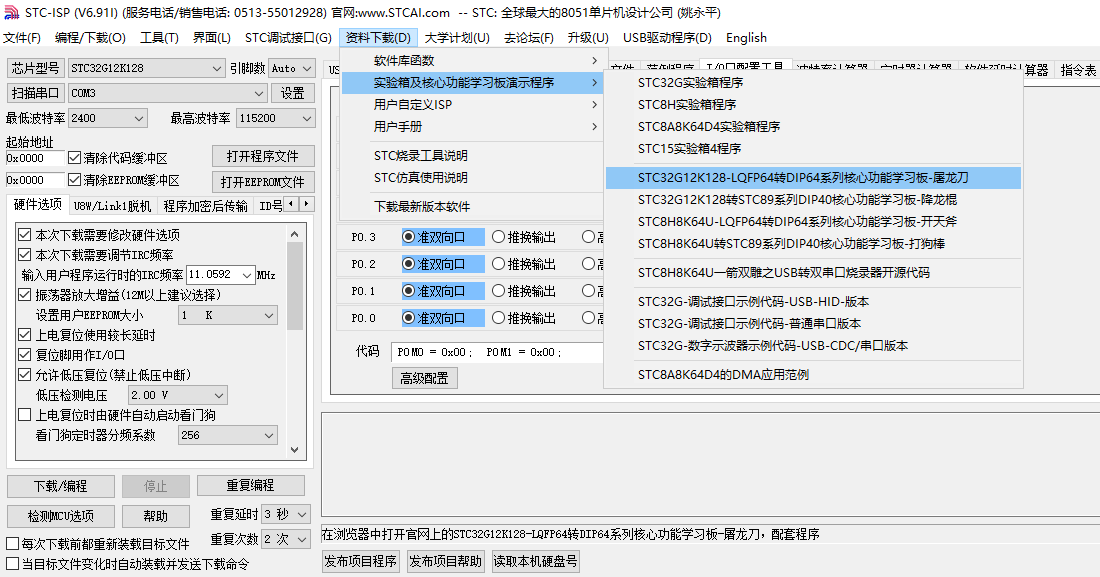Viewport: 1100px width, 577px height.
Task: Open the 编程/下载(O) menu
Action: pyautogui.click(x=90, y=38)
